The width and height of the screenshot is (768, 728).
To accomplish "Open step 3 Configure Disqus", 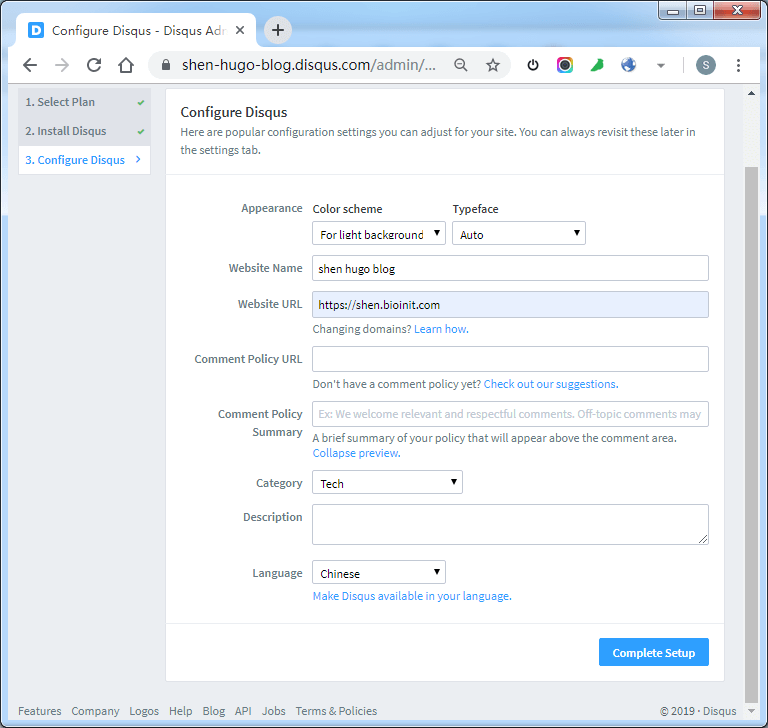I will tap(84, 160).
